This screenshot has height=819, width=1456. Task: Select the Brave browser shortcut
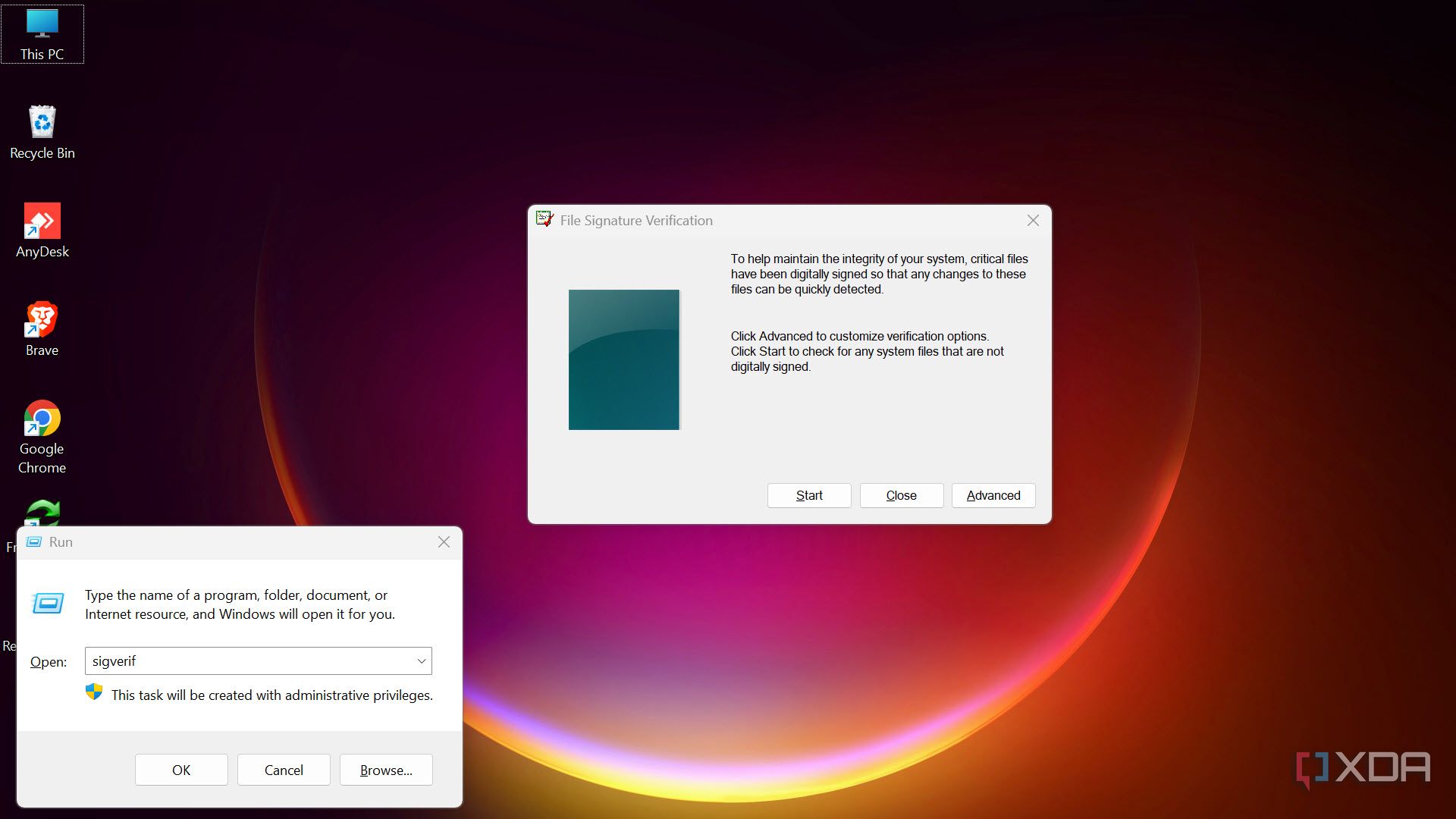42,329
